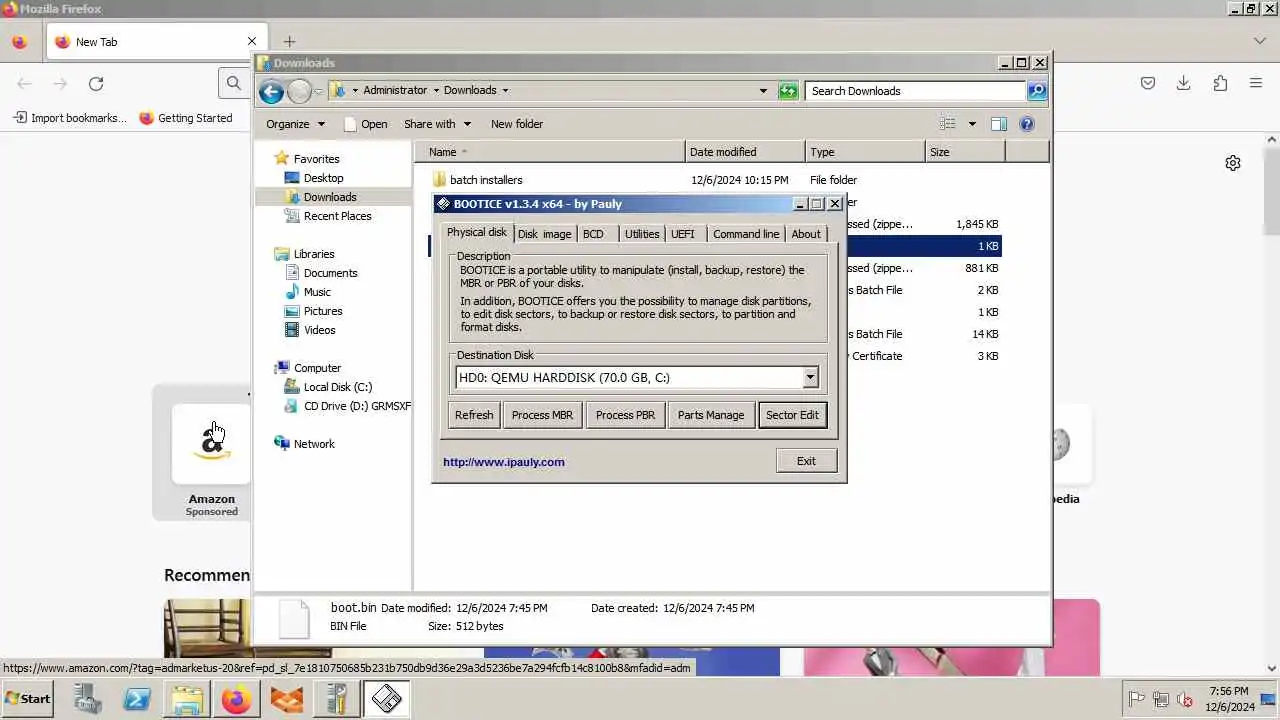Open the Documents library
This screenshot has height=720, width=1280.
[330, 273]
